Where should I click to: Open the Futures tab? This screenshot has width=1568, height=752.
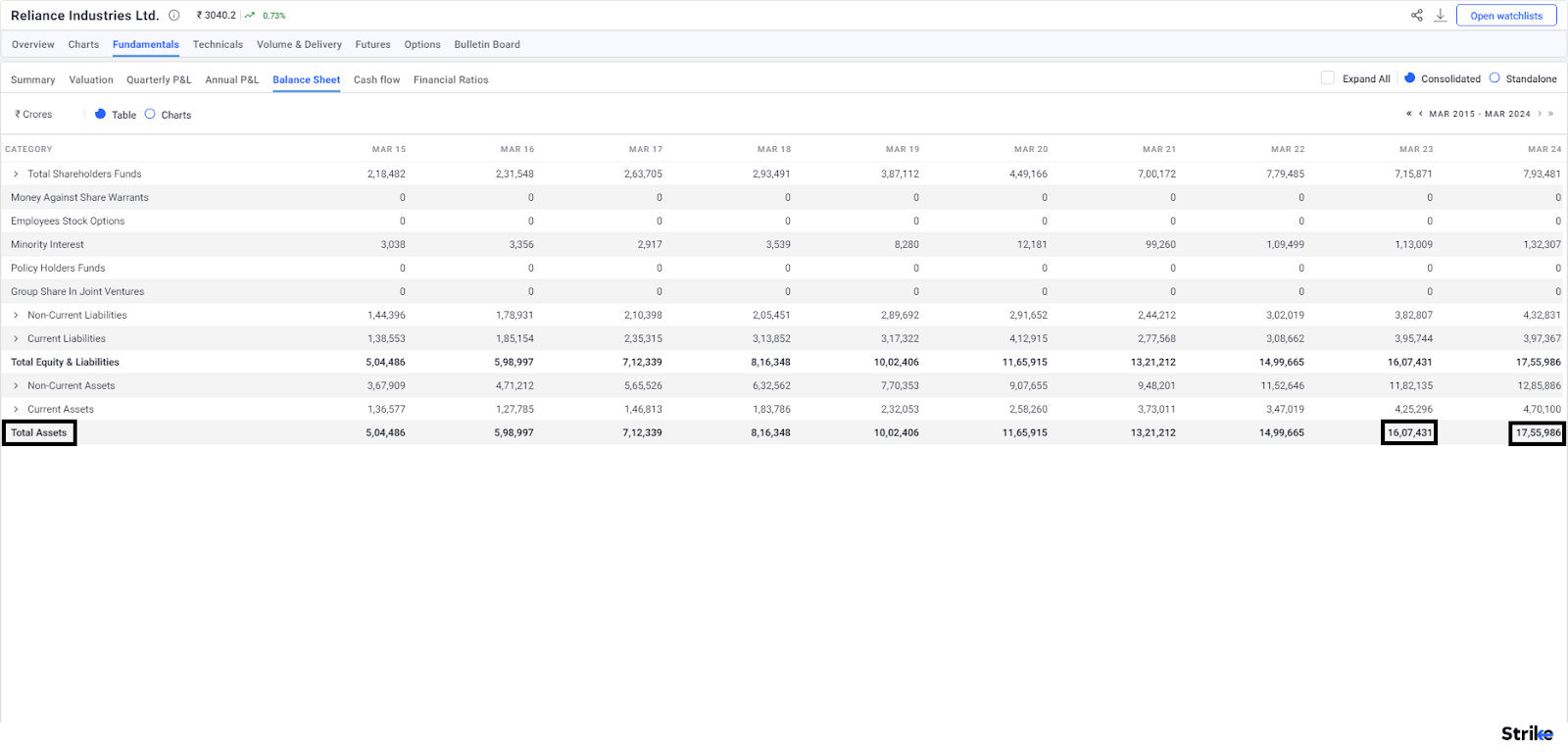click(372, 44)
